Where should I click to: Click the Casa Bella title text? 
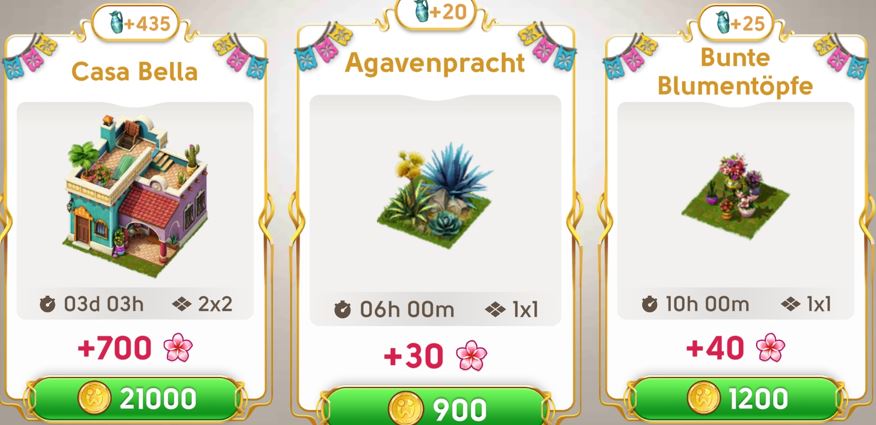click(x=135, y=71)
